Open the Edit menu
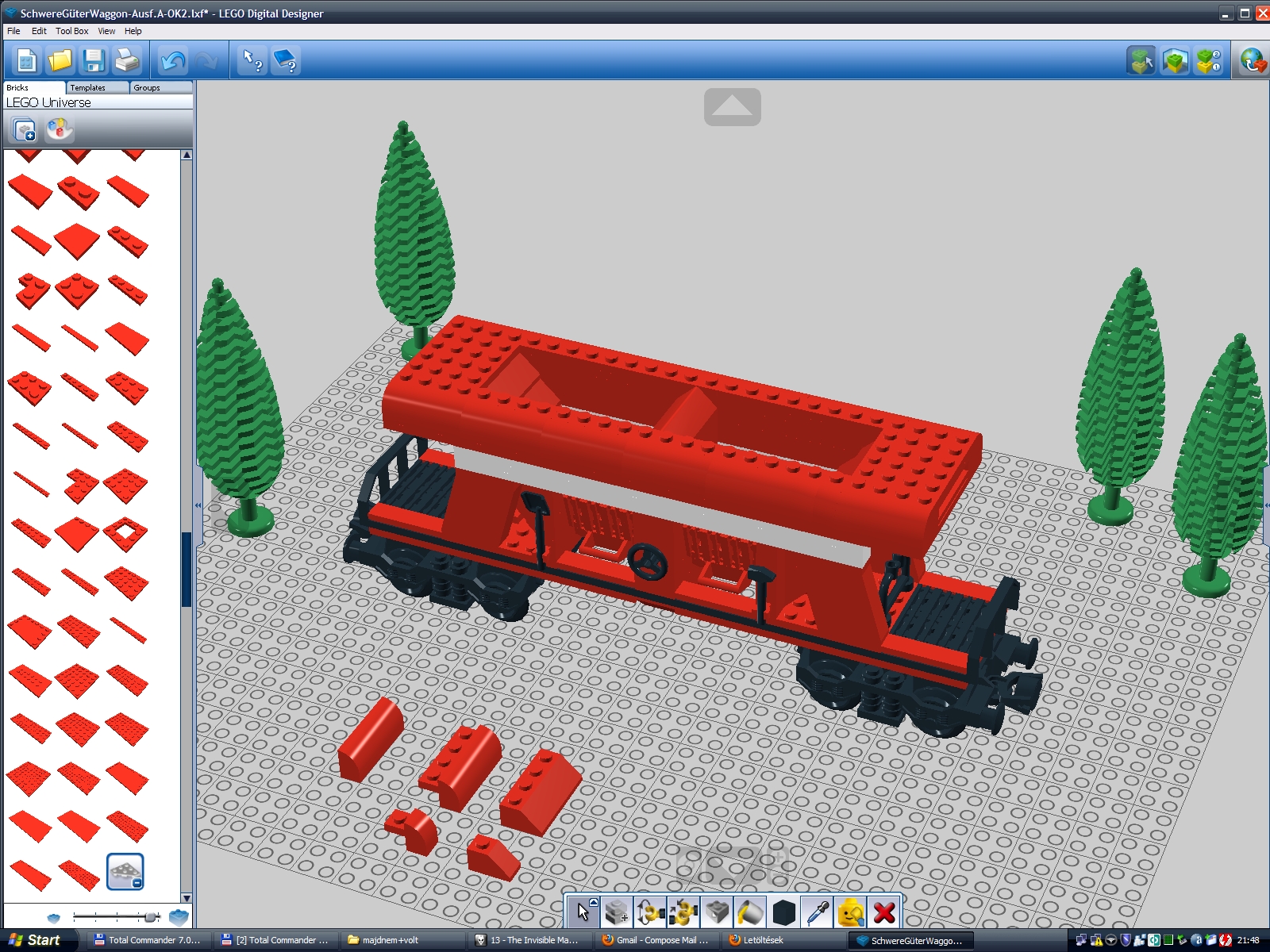The height and width of the screenshot is (952, 1270). [39, 31]
